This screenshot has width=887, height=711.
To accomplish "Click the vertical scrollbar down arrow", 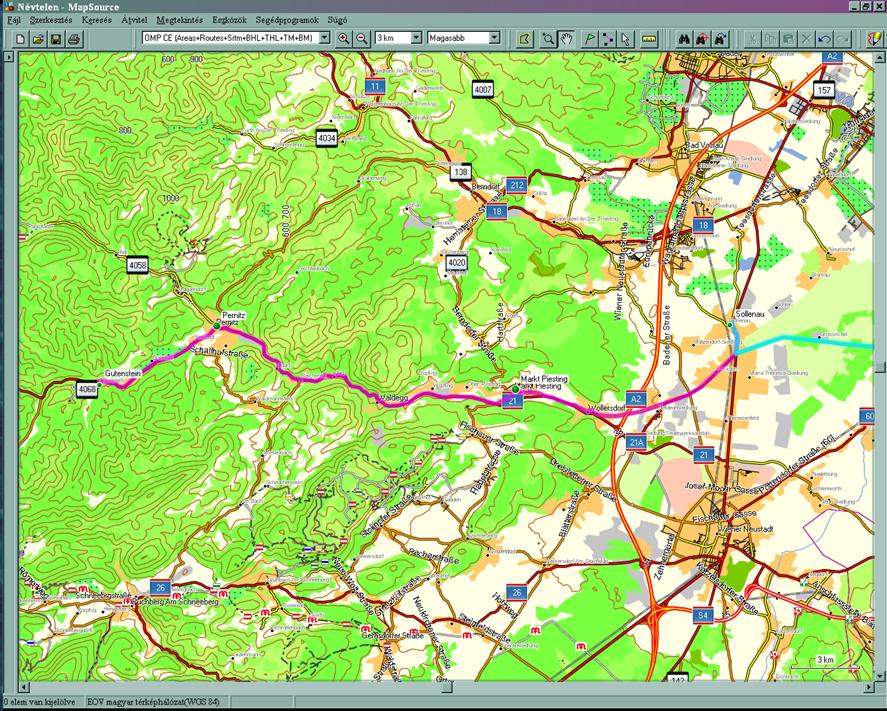I will tap(880, 675).
